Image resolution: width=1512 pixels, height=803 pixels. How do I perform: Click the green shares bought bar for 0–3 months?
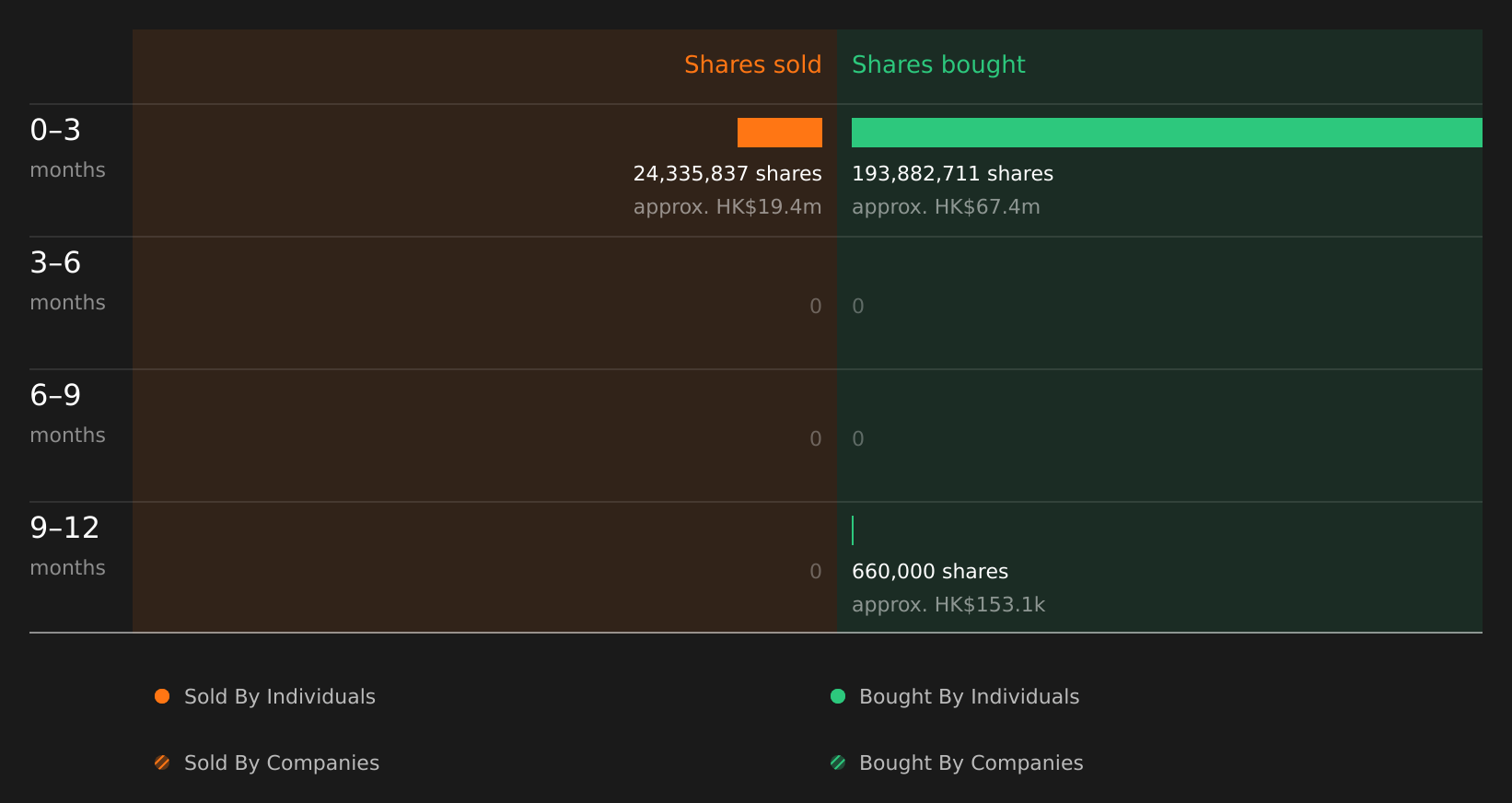(1167, 133)
